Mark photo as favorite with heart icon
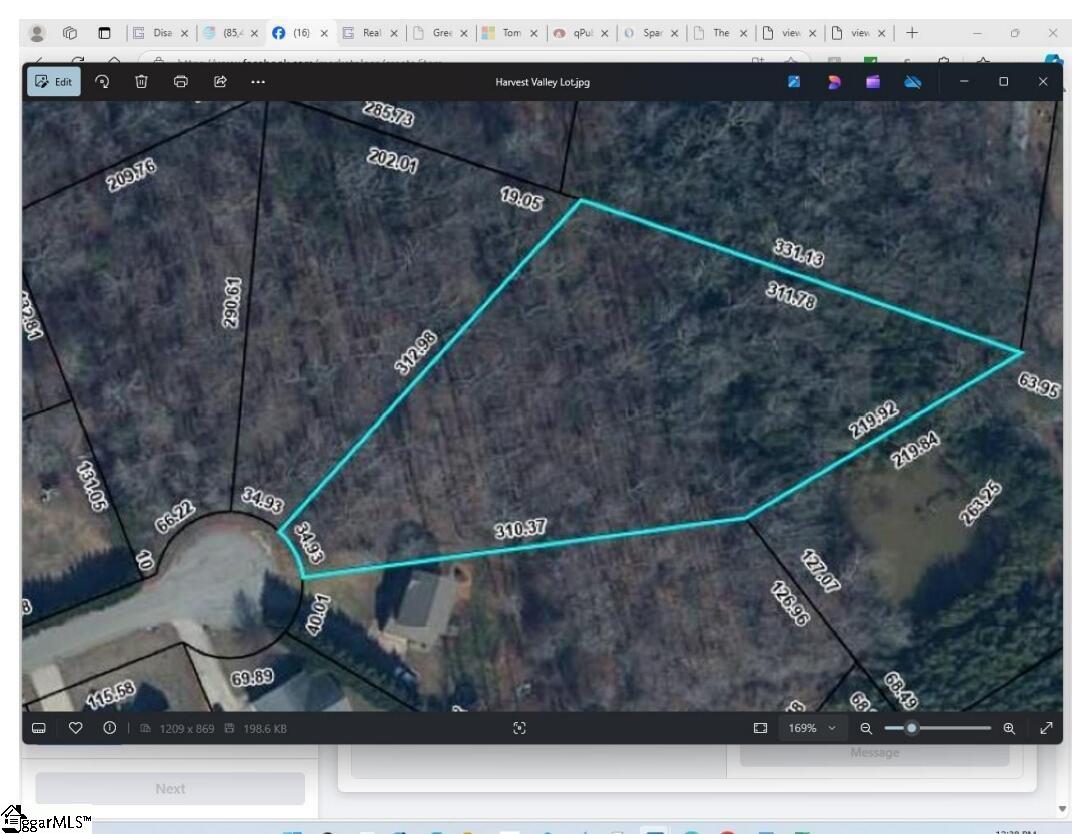 (75, 728)
